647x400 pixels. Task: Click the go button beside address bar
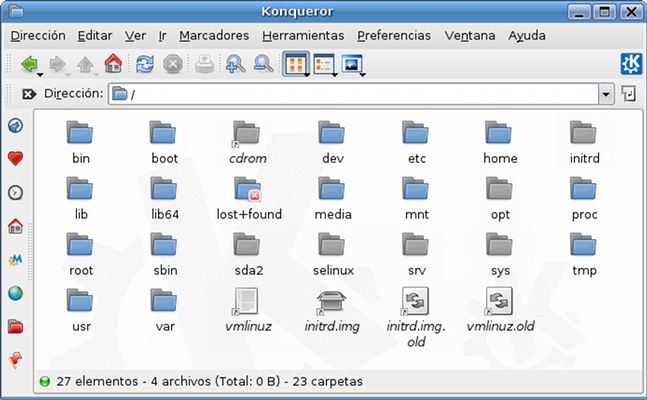point(628,94)
